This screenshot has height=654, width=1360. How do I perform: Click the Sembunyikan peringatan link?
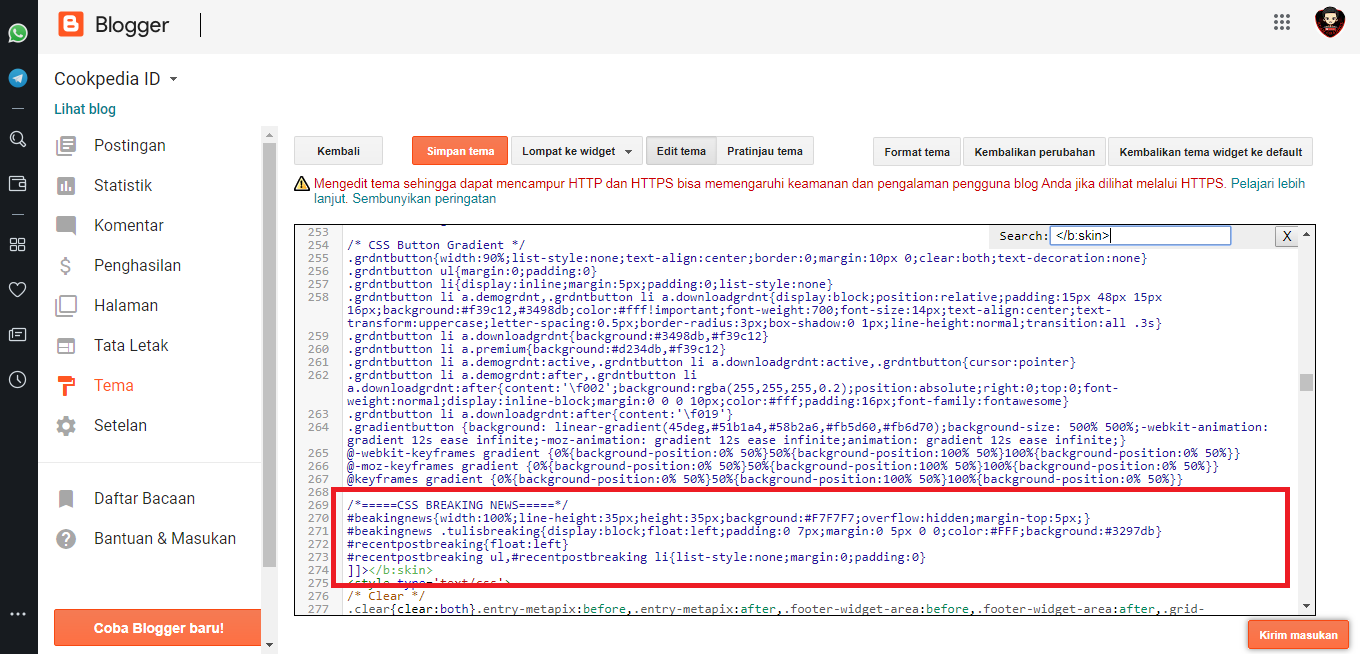(424, 199)
